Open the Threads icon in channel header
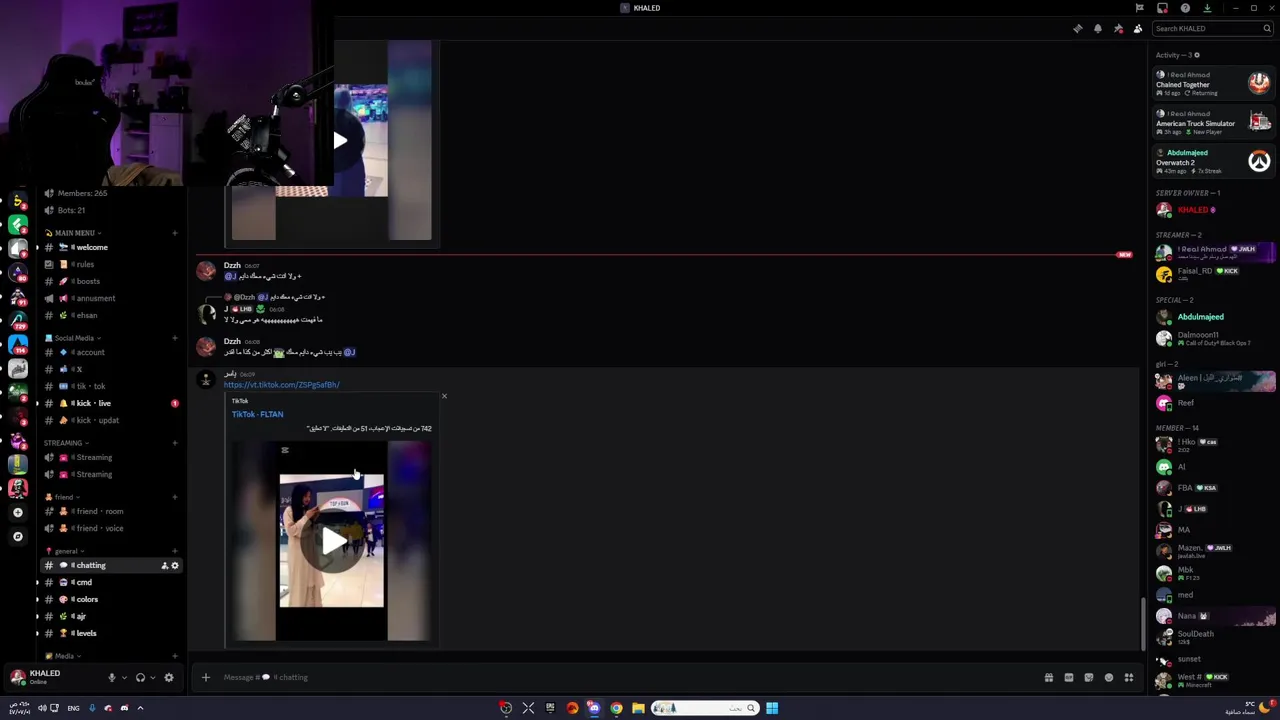 1078,29
